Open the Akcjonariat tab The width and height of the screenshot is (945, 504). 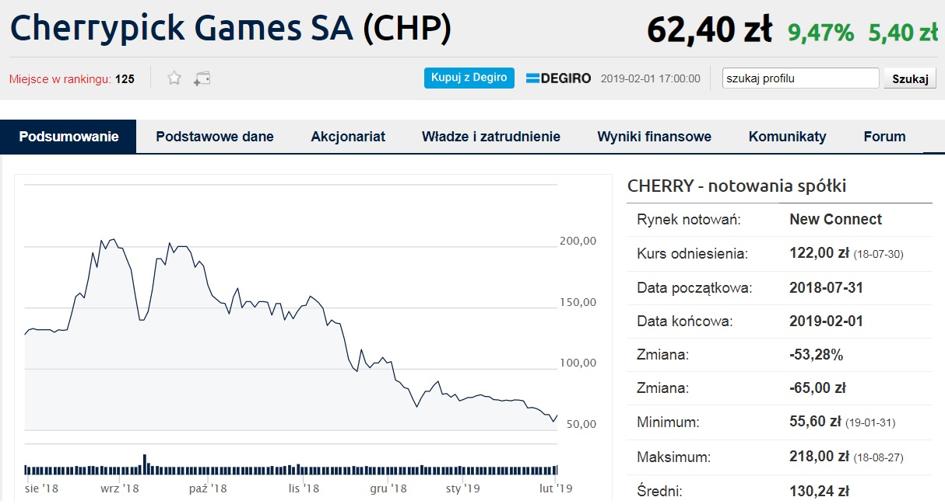click(348, 137)
